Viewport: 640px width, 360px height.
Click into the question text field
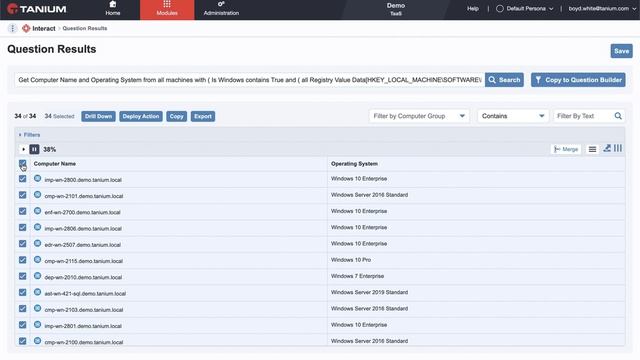(x=249, y=80)
